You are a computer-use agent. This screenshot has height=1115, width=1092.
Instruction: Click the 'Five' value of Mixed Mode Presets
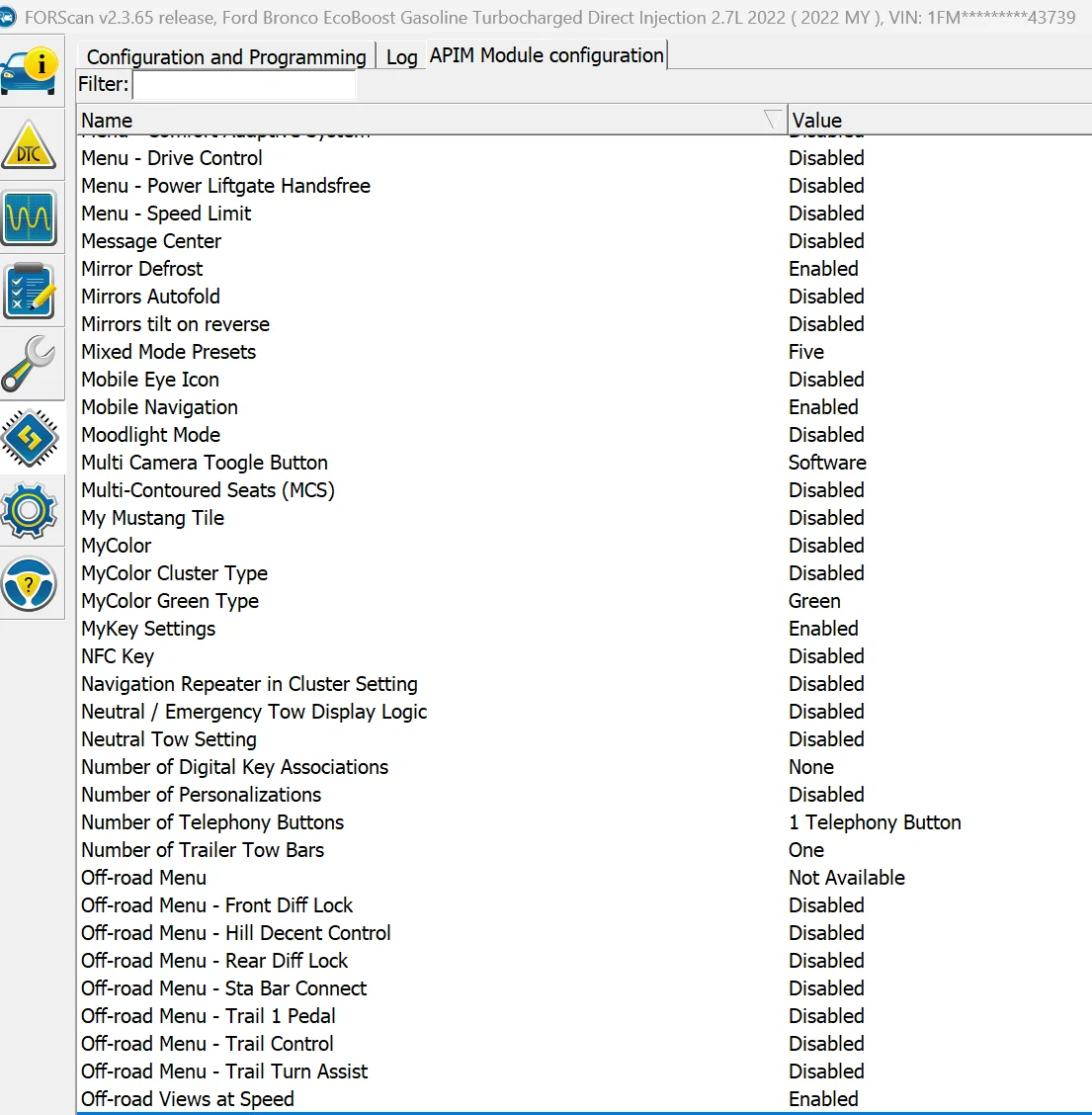pyautogui.click(x=806, y=352)
